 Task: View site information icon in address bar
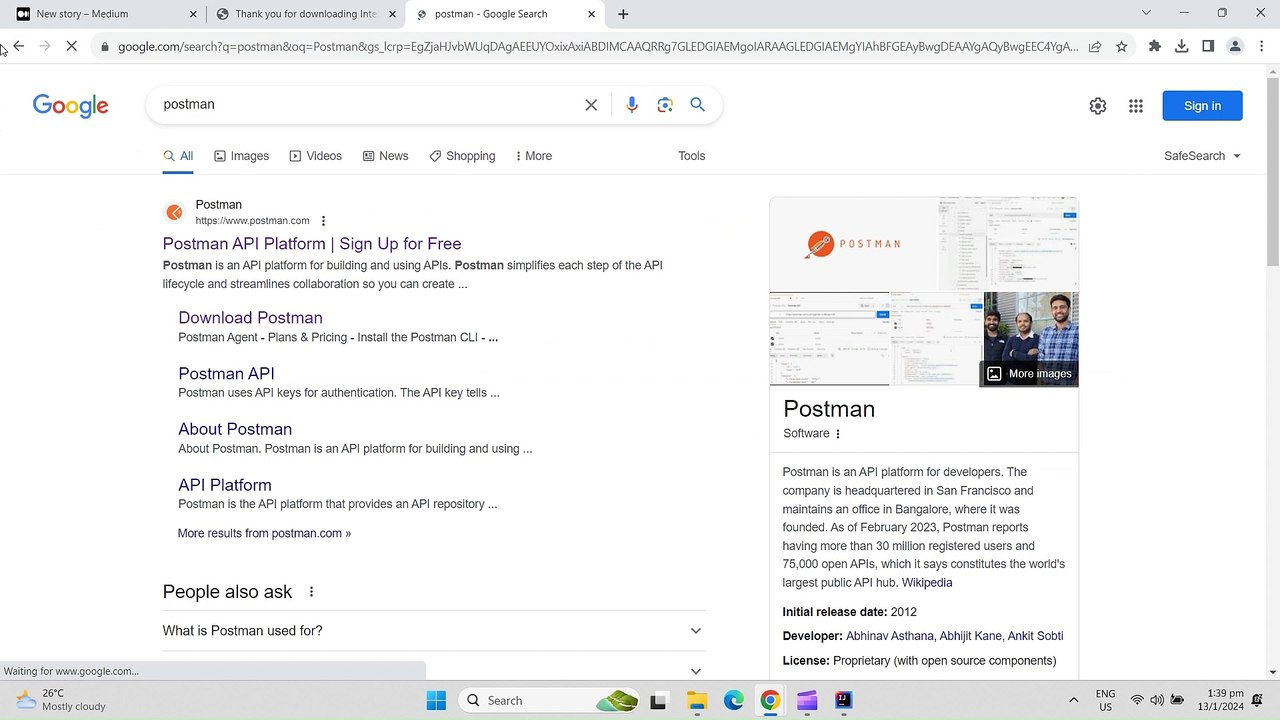click(104, 46)
